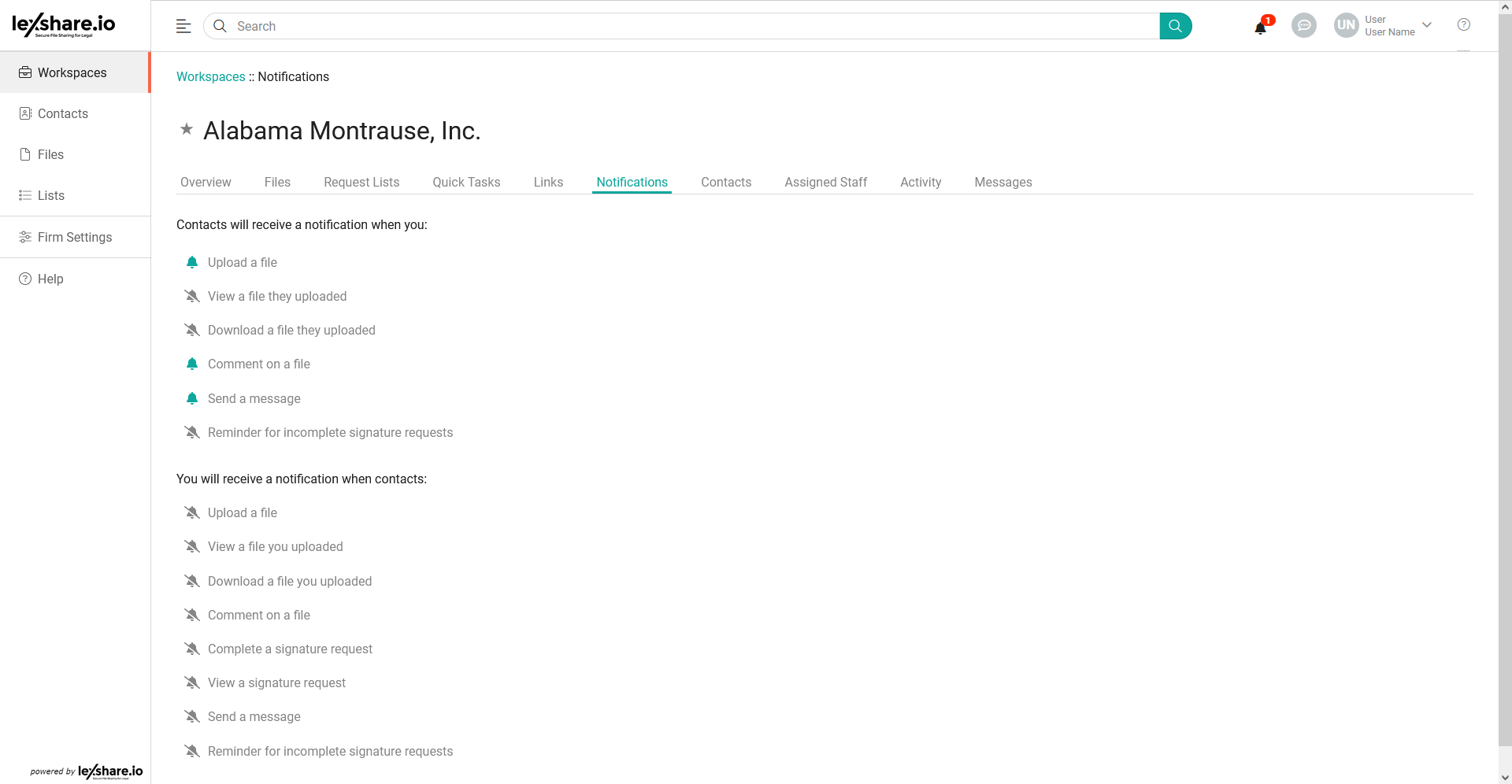Click the teal search magnifier button

1175,26
